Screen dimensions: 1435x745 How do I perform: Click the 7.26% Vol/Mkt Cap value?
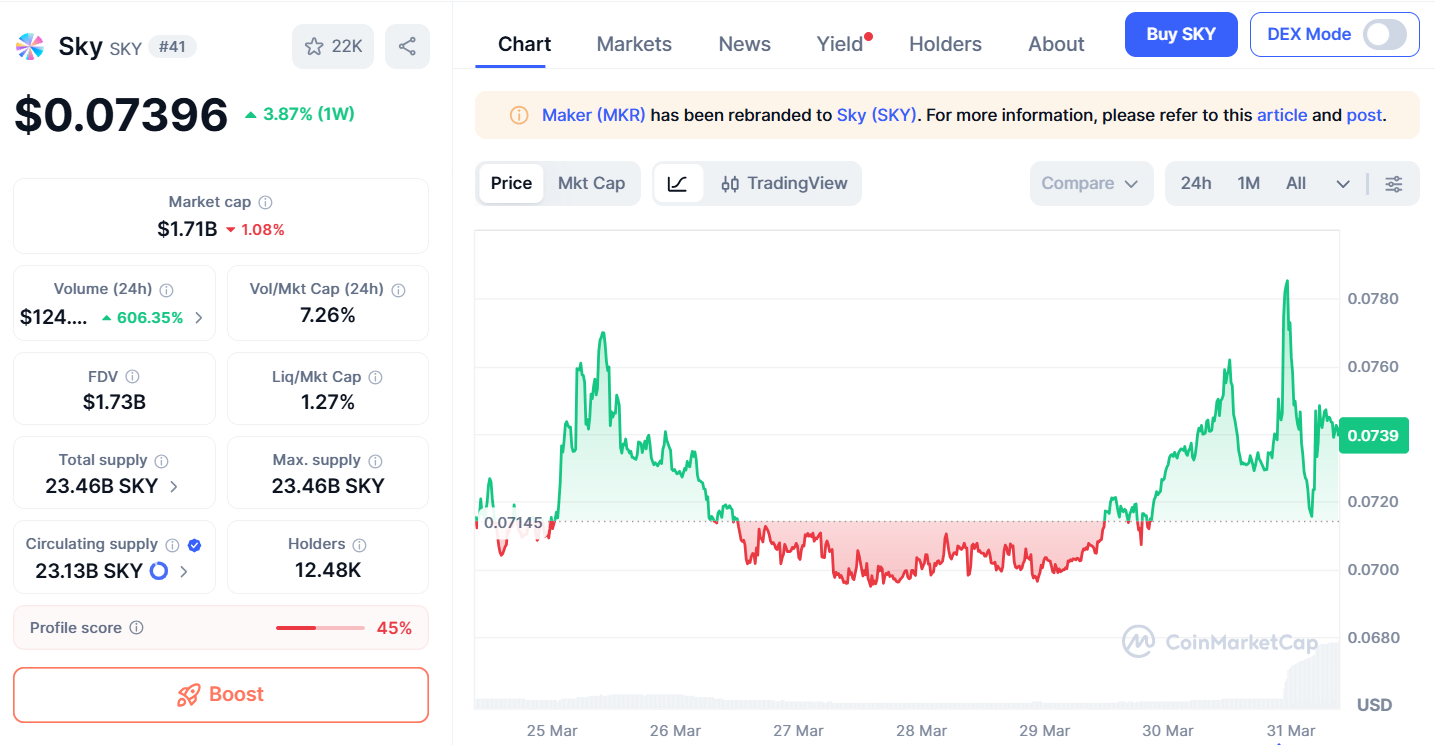click(328, 316)
